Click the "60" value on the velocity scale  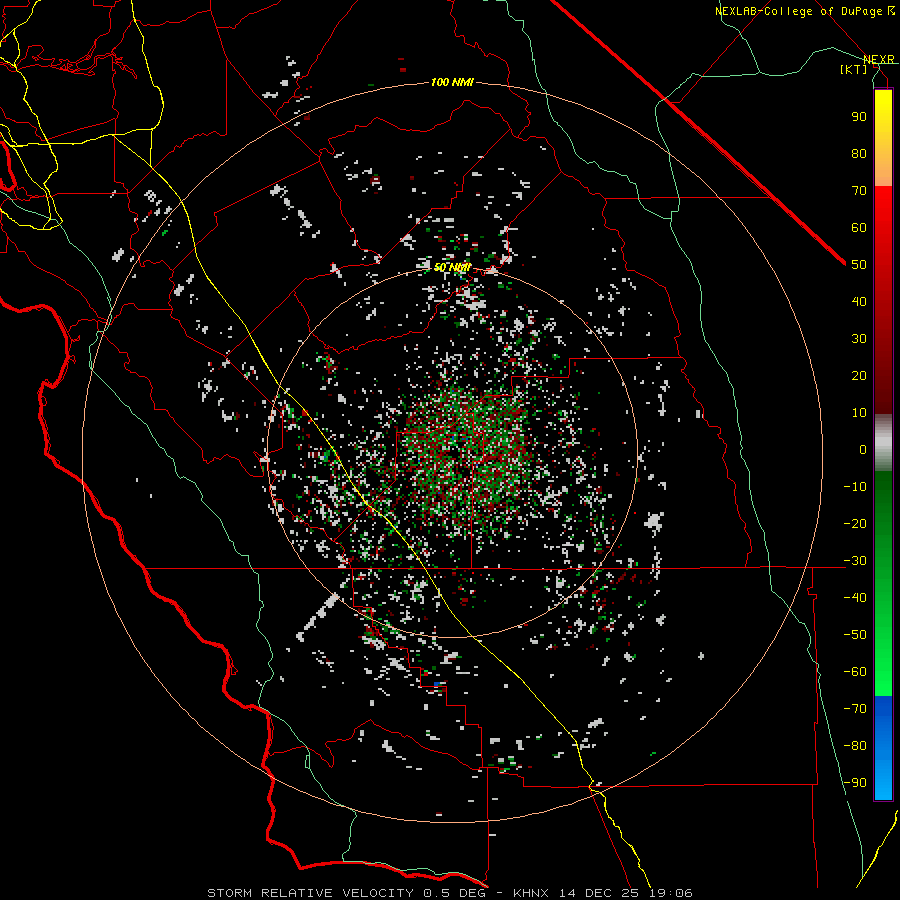(x=859, y=227)
